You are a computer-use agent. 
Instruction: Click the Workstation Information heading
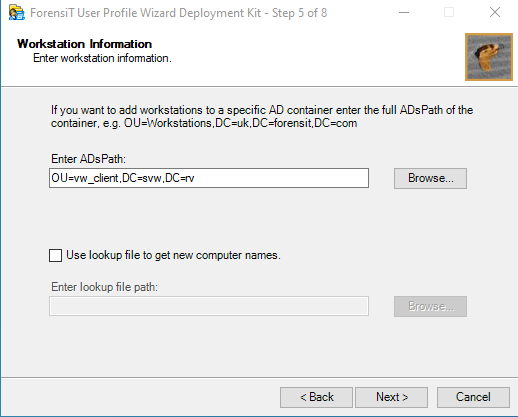click(x=85, y=44)
